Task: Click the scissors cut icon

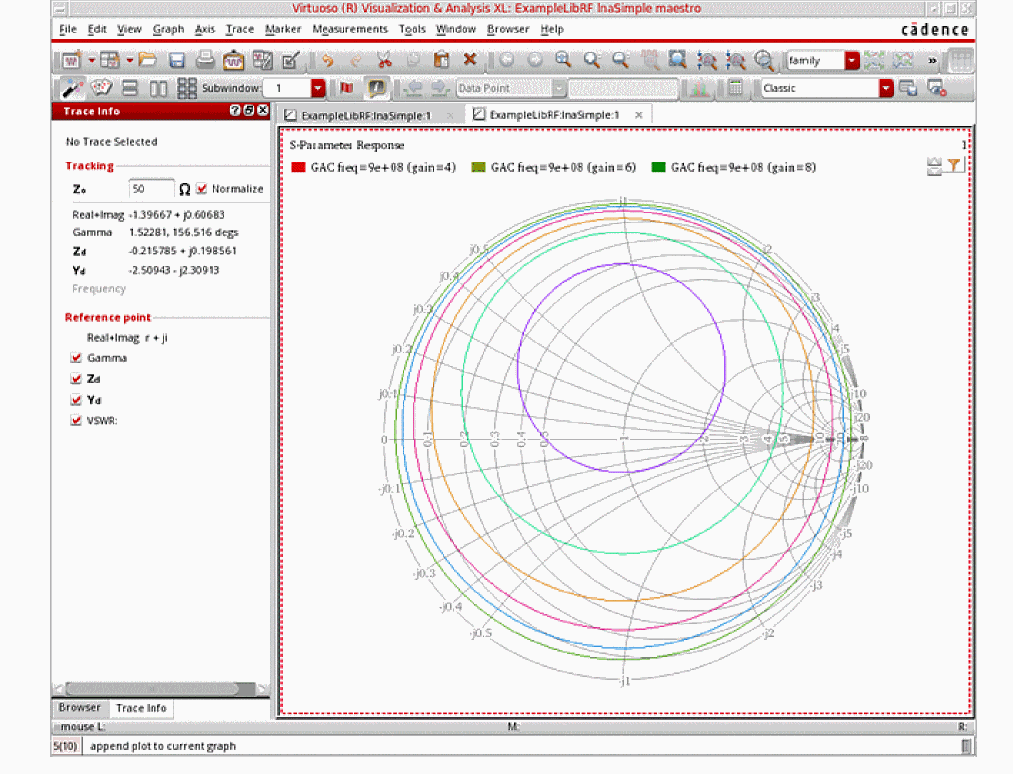Action: pyautogui.click(x=384, y=60)
